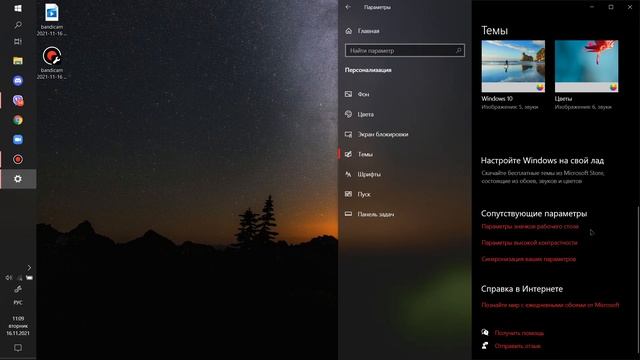Open Task View on the taskbar
Viewport: 640px width, 360px height.
coord(18,42)
